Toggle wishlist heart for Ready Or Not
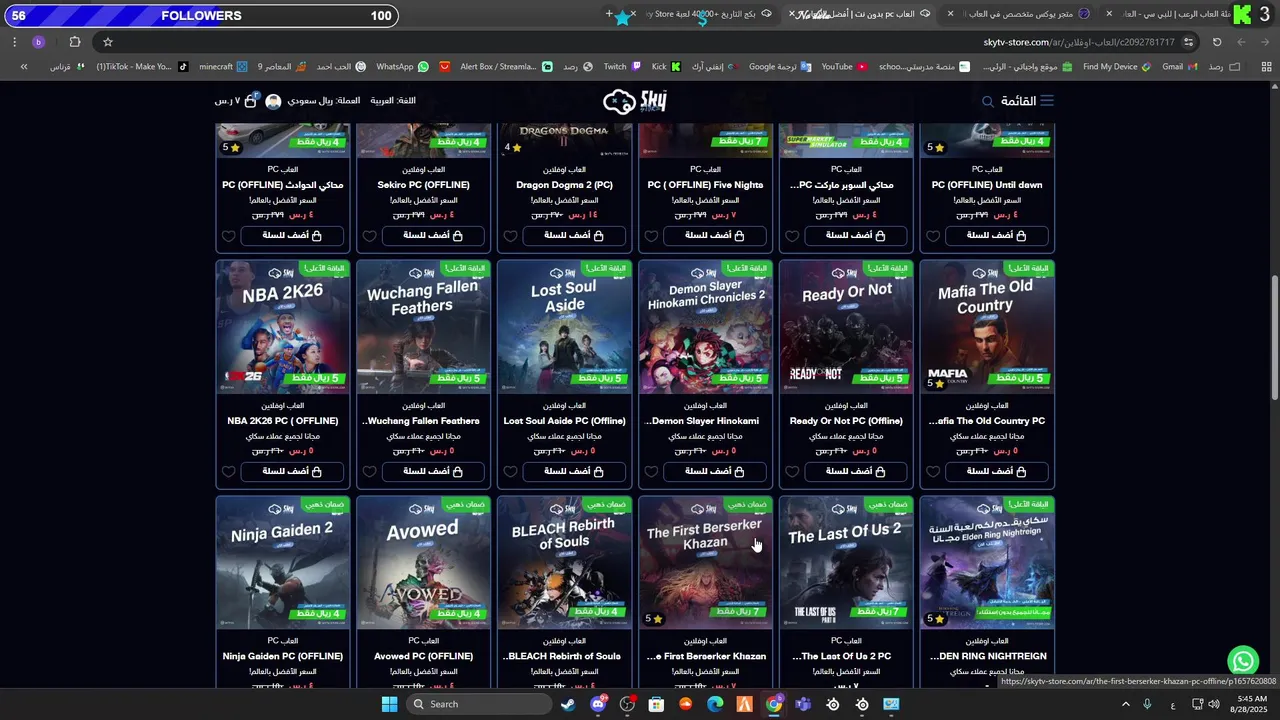Viewport: 1280px width, 720px height. click(793, 472)
